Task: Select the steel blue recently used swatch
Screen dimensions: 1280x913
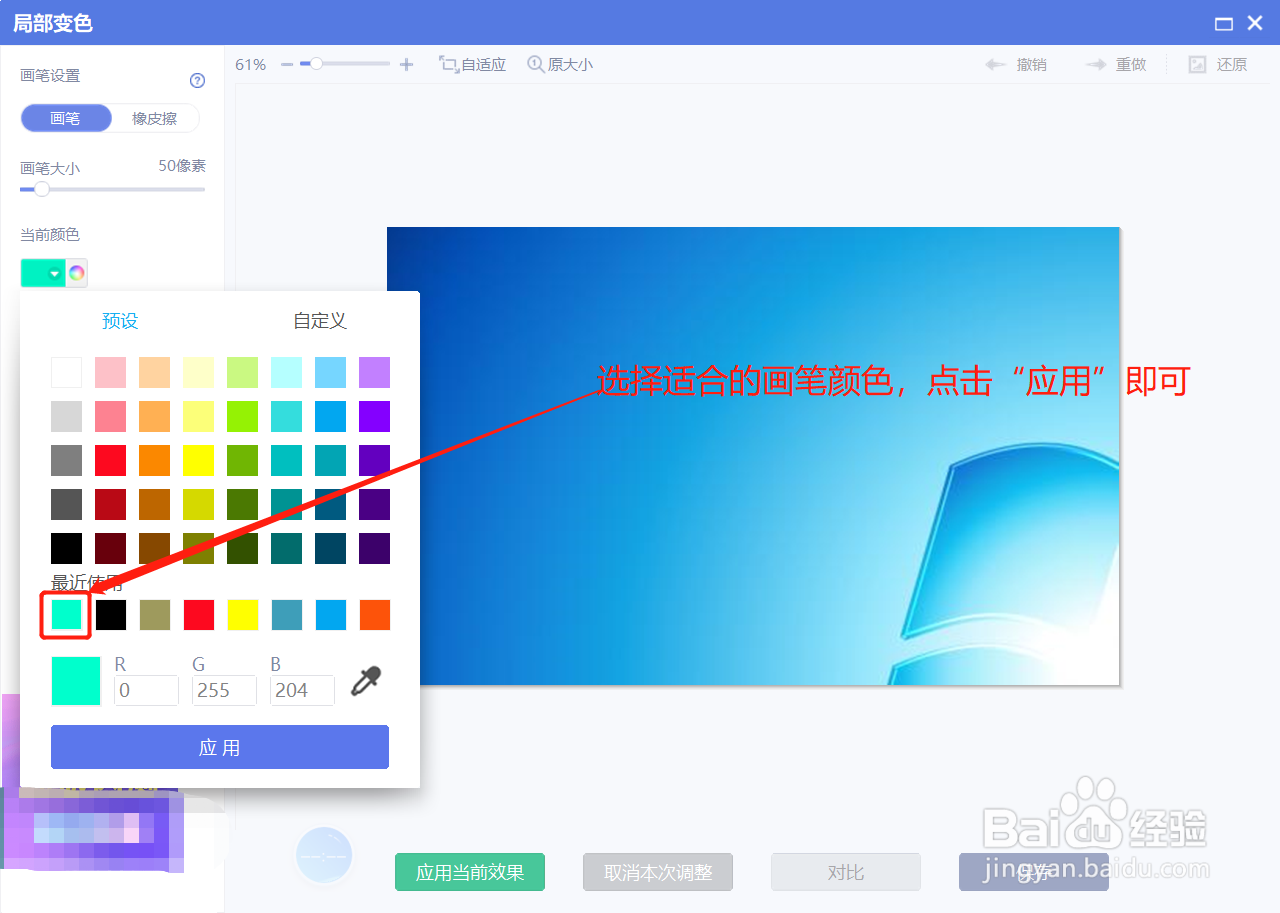Action: coord(287,614)
